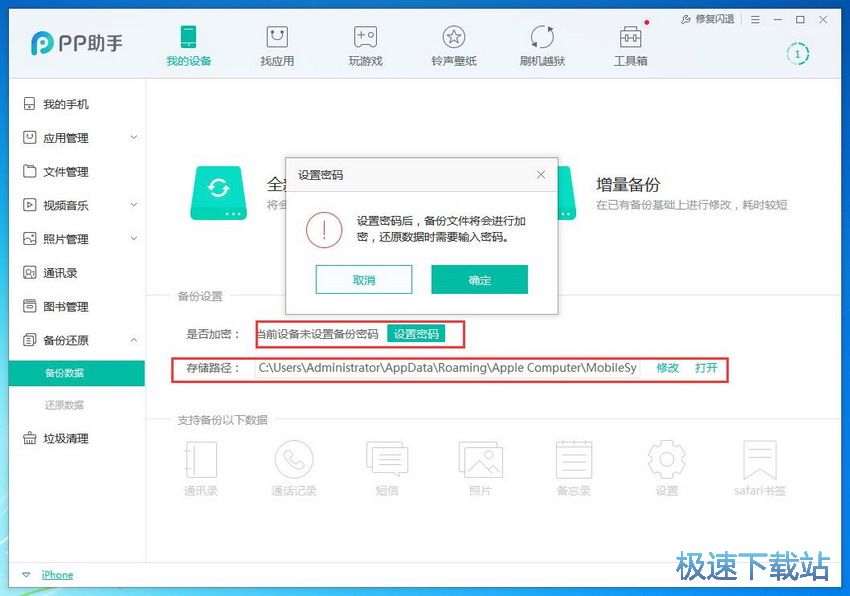The height and width of the screenshot is (596, 850).
Task: Click the 我的手机 phone icon
Action: (29, 104)
